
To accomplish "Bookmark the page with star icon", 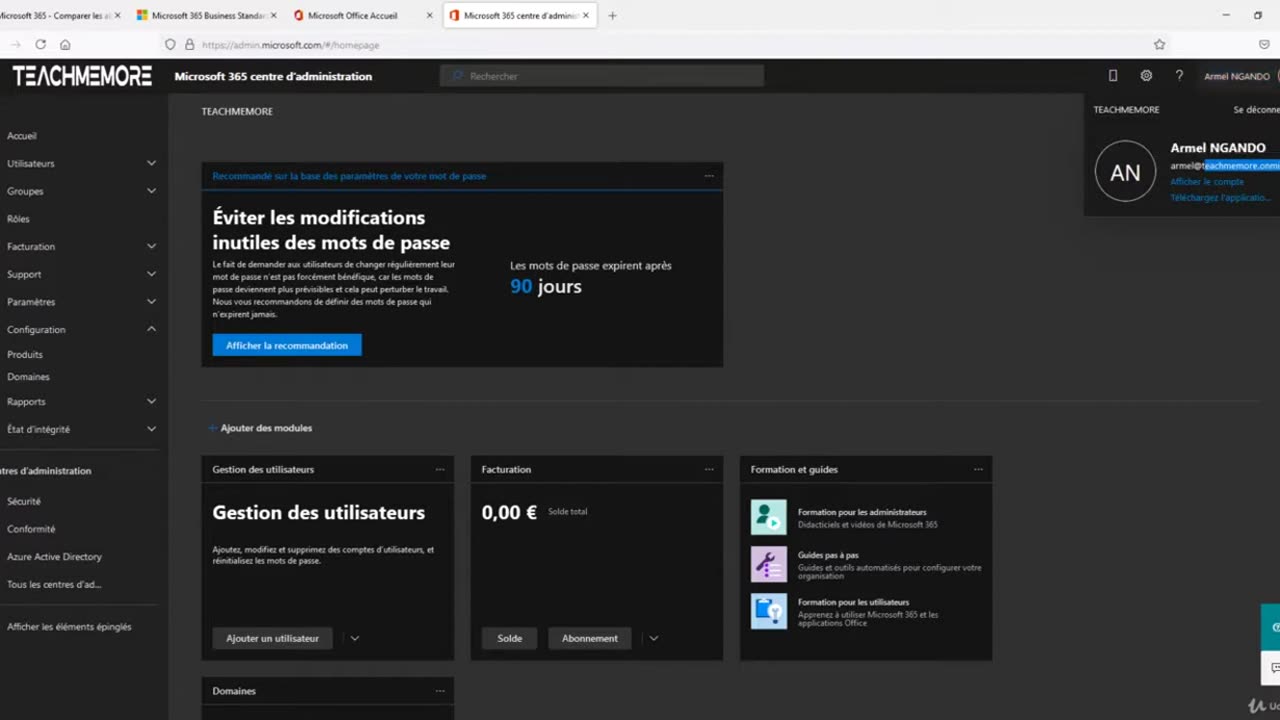I will 1159,44.
